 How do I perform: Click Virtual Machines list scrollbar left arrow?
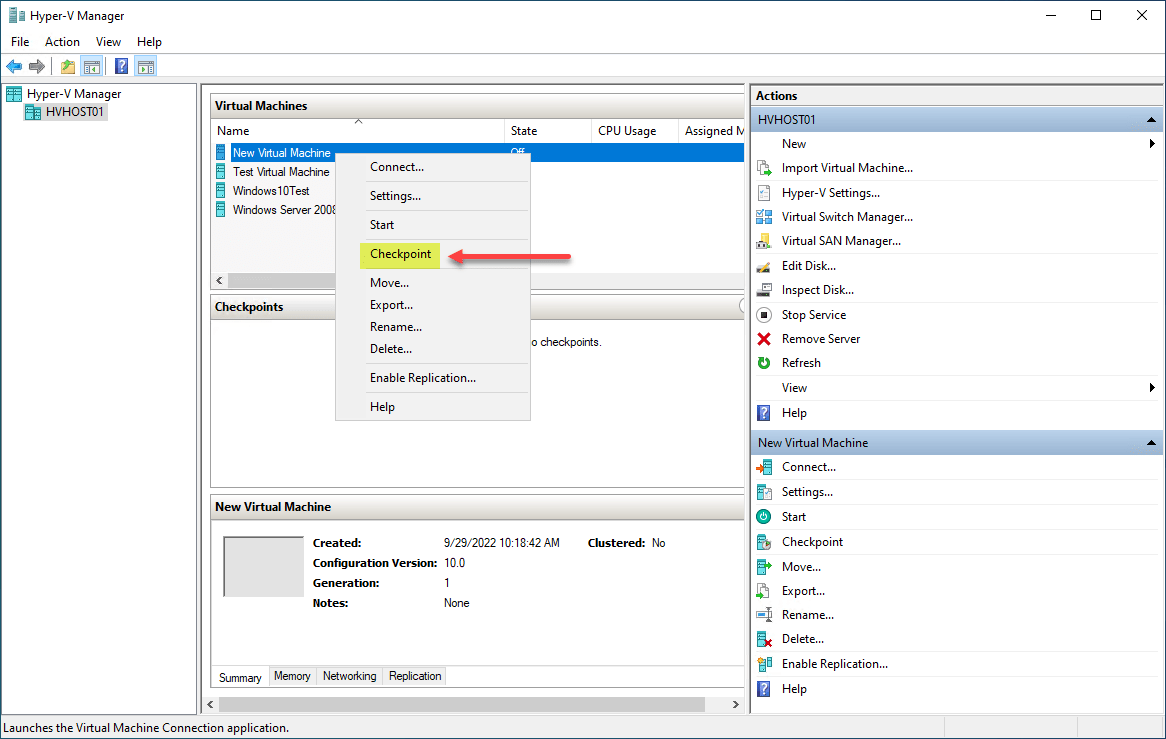pyautogui.click(x=219, y=280)
